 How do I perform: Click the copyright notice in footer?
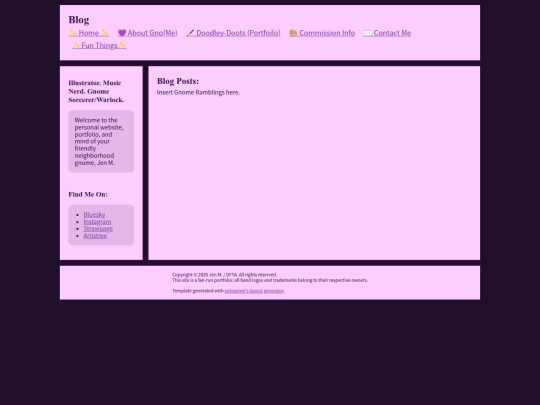click(x=224, y=275)
